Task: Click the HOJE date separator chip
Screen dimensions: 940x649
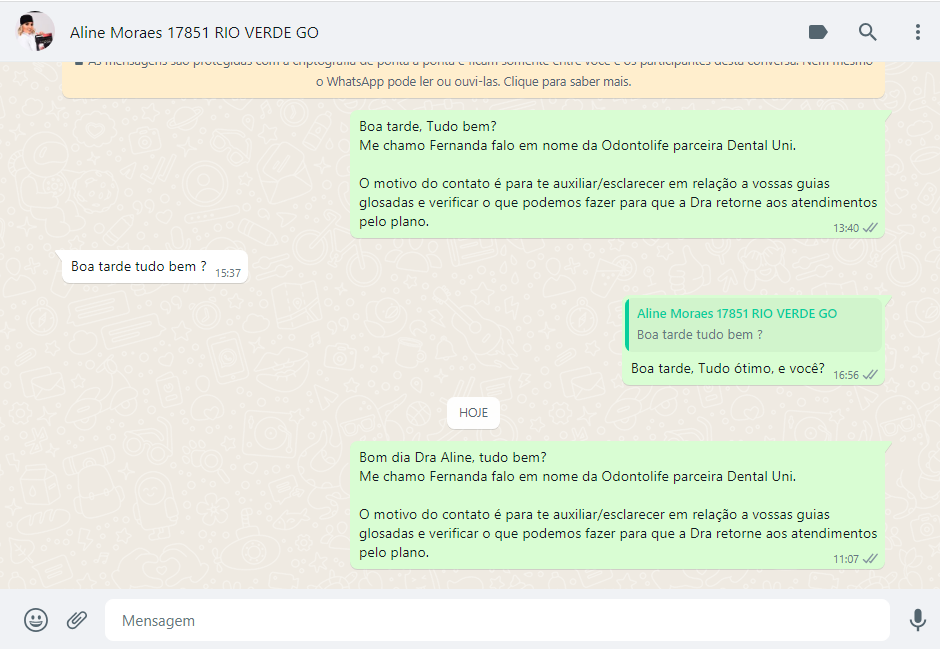Action: (473, 413)
